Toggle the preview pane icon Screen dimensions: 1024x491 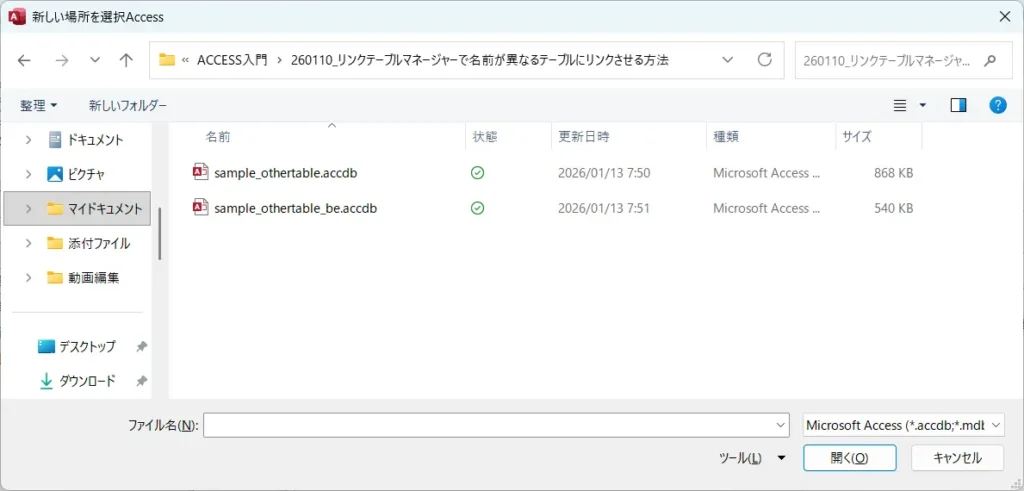click(x=958, y=105)
